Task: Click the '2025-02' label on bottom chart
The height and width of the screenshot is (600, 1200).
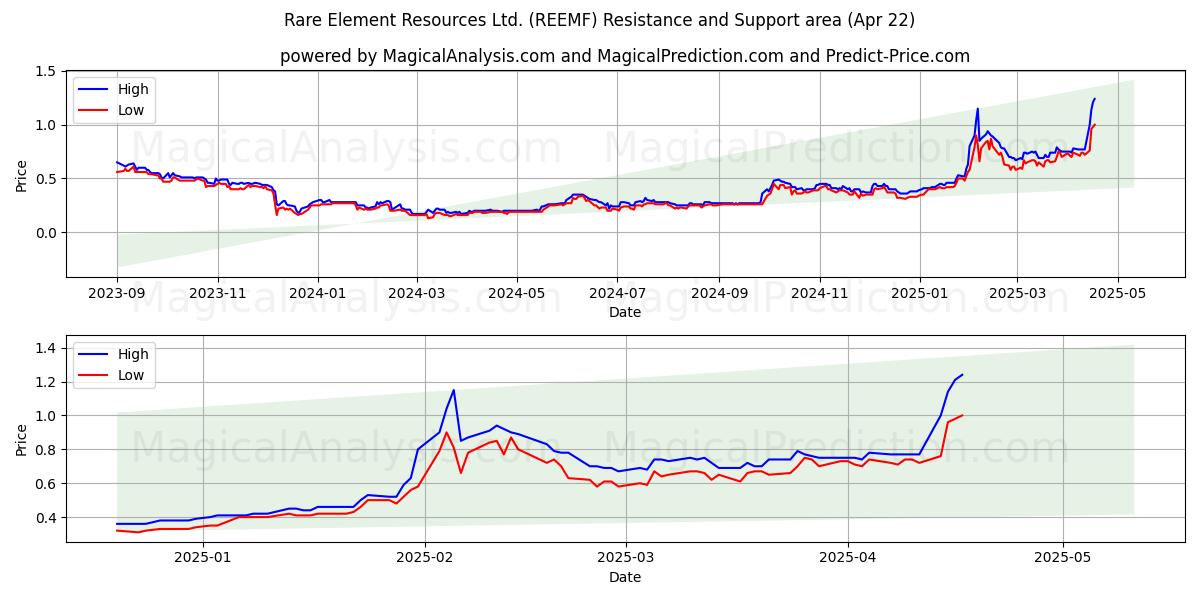Action: pyautogui.click(x=425, y=559)
